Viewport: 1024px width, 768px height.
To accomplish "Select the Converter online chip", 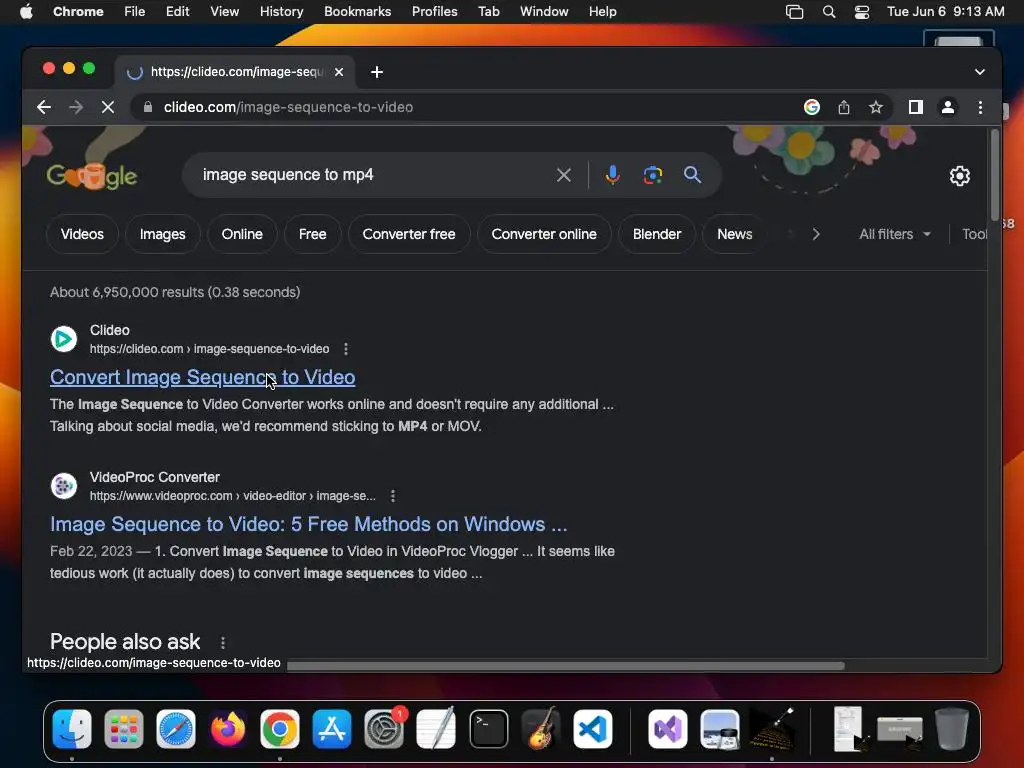I will [x=544, y=234].
